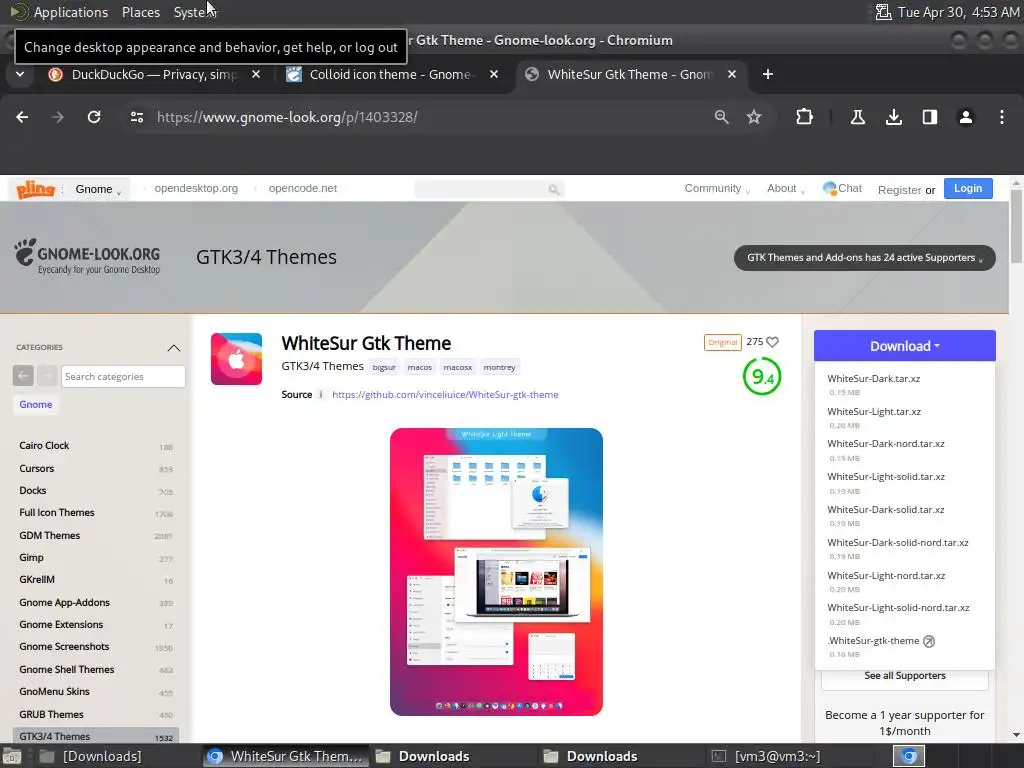
Task: Click the WhiteSur theme preview image
Action: click(x=496, y=571)
